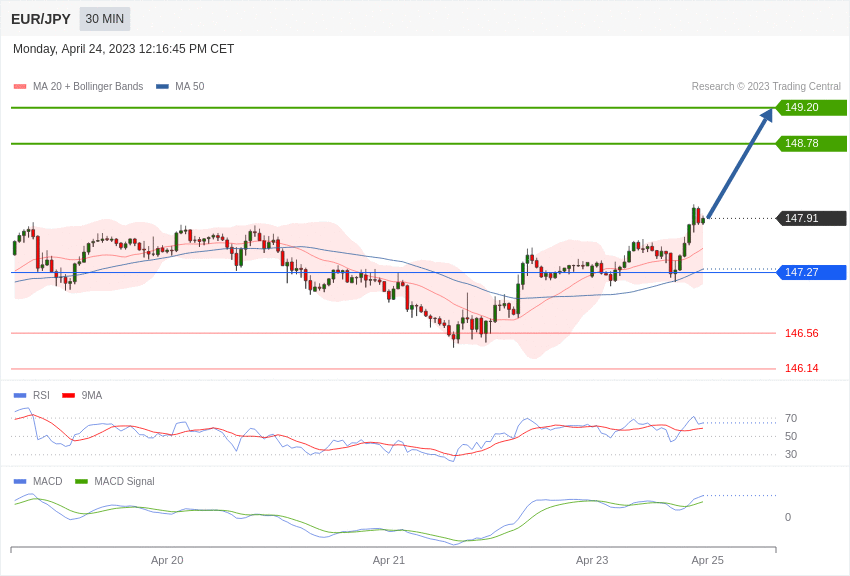Click the 9MA red legend swatch

pos(69,396)
